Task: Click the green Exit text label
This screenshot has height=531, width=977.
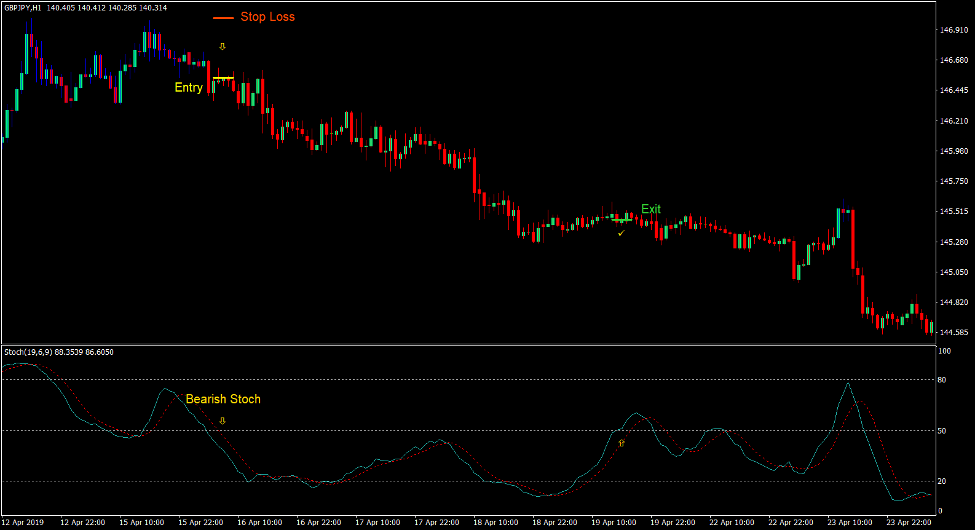Action: point(651,209)
